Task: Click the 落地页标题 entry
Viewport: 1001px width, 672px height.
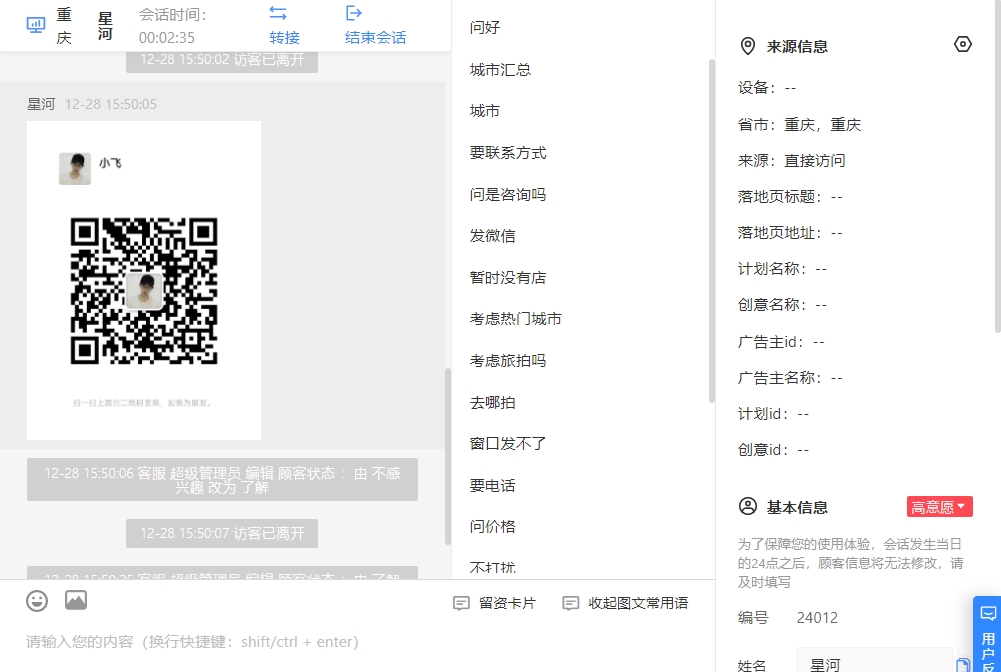Action: pyautogui.click(x=790, y=197)
